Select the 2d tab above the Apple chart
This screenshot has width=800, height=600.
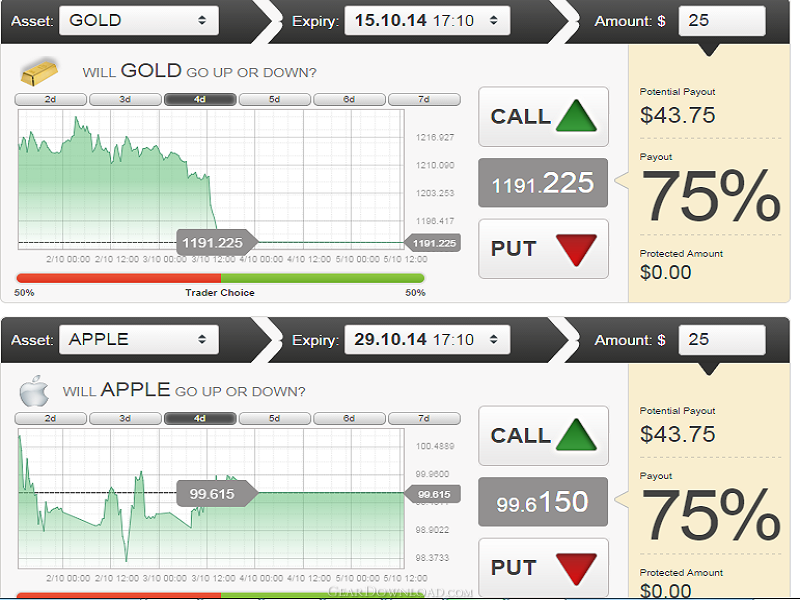pos(51,418)
